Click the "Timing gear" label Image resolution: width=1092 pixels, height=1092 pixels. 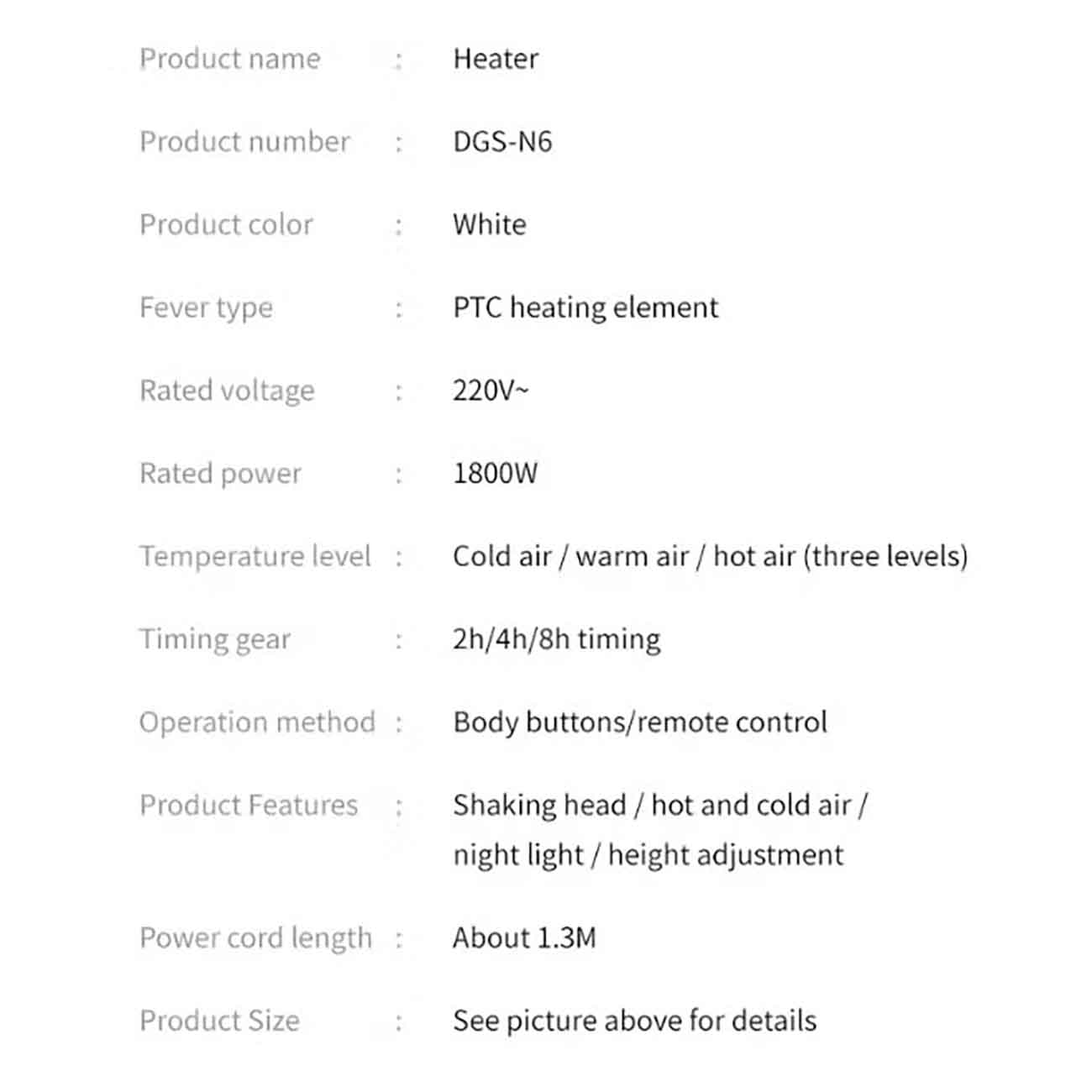[215, 639]
